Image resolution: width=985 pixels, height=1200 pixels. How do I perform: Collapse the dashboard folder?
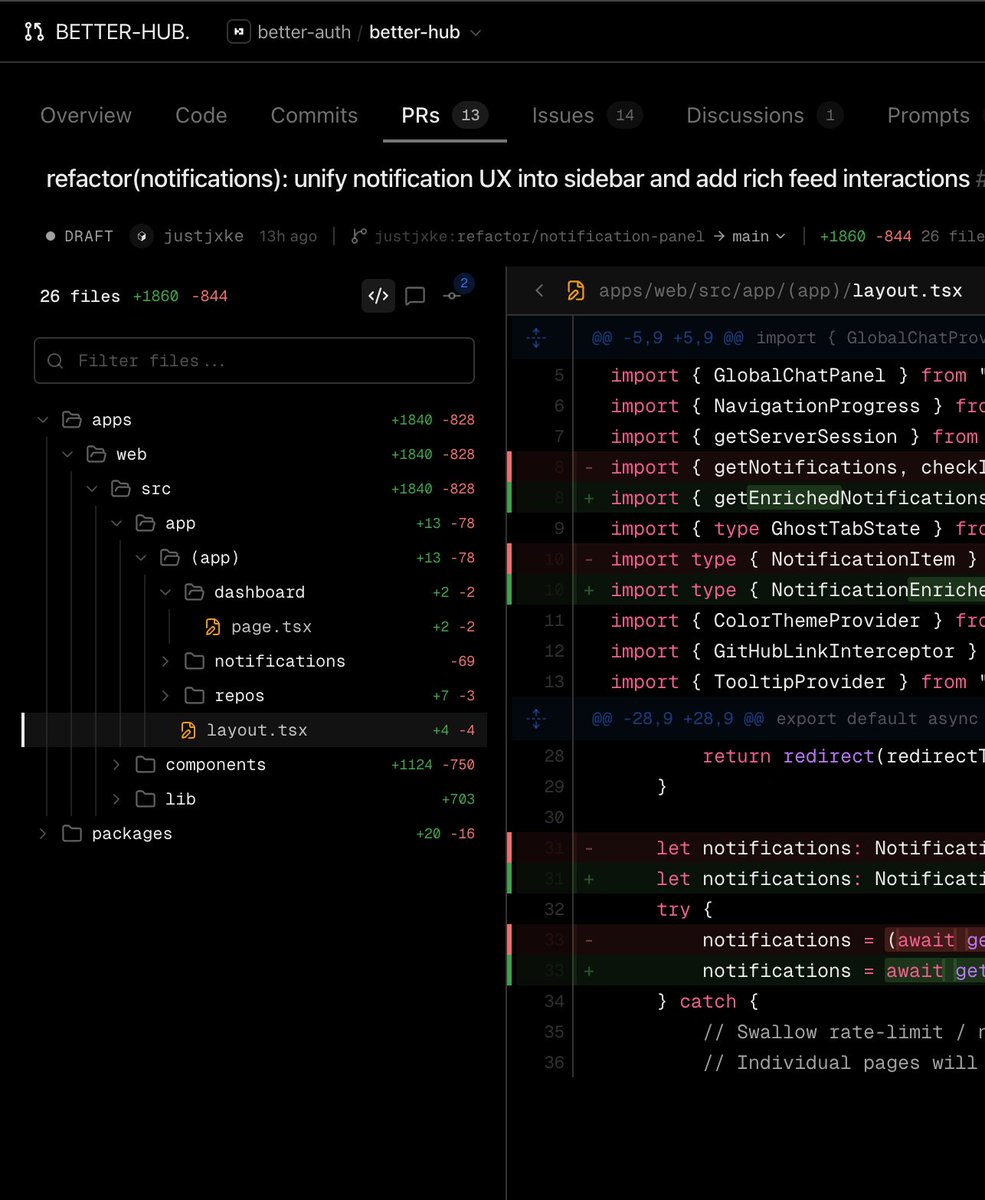(166, 592)
